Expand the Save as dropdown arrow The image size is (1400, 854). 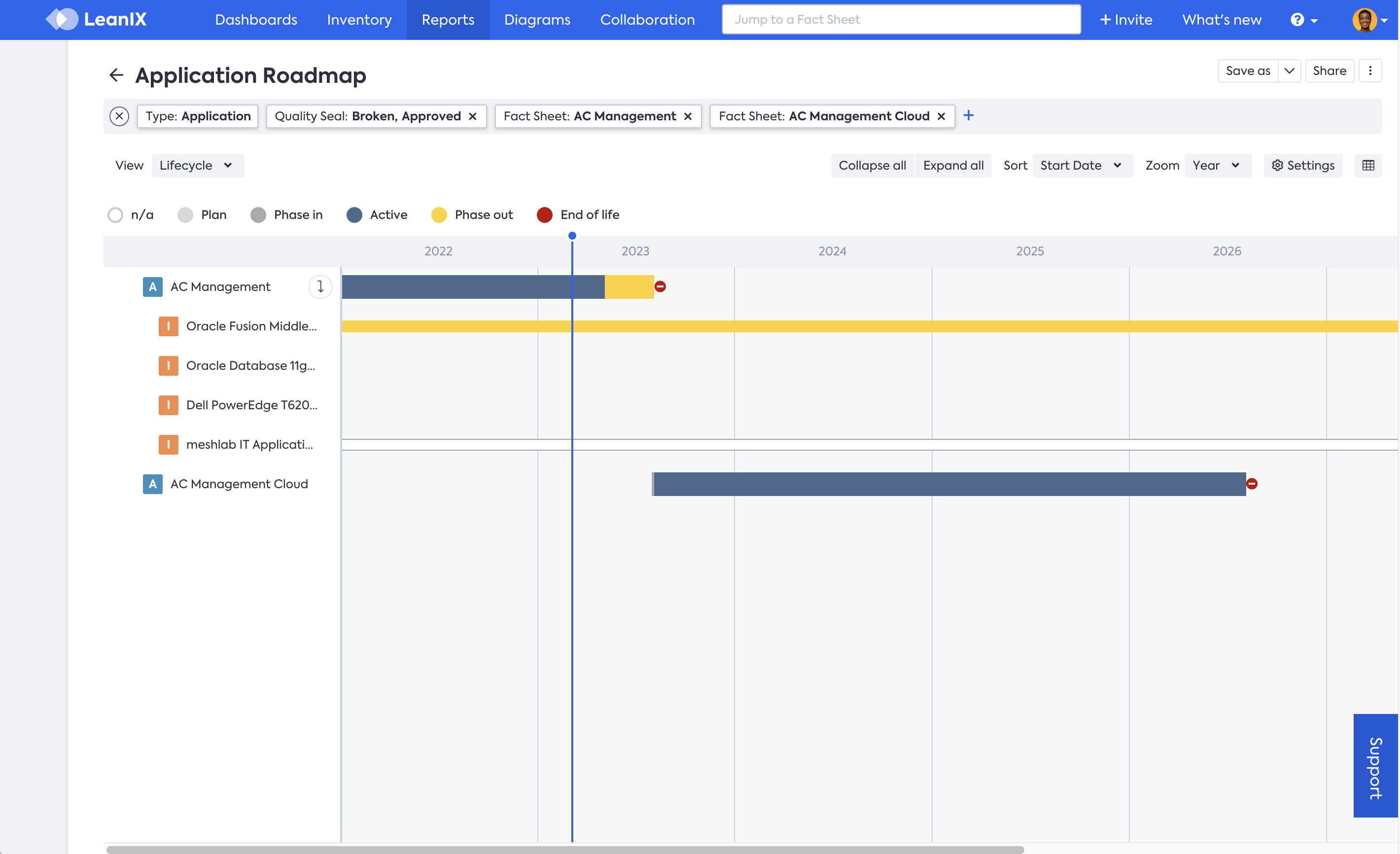(1289, 71)
